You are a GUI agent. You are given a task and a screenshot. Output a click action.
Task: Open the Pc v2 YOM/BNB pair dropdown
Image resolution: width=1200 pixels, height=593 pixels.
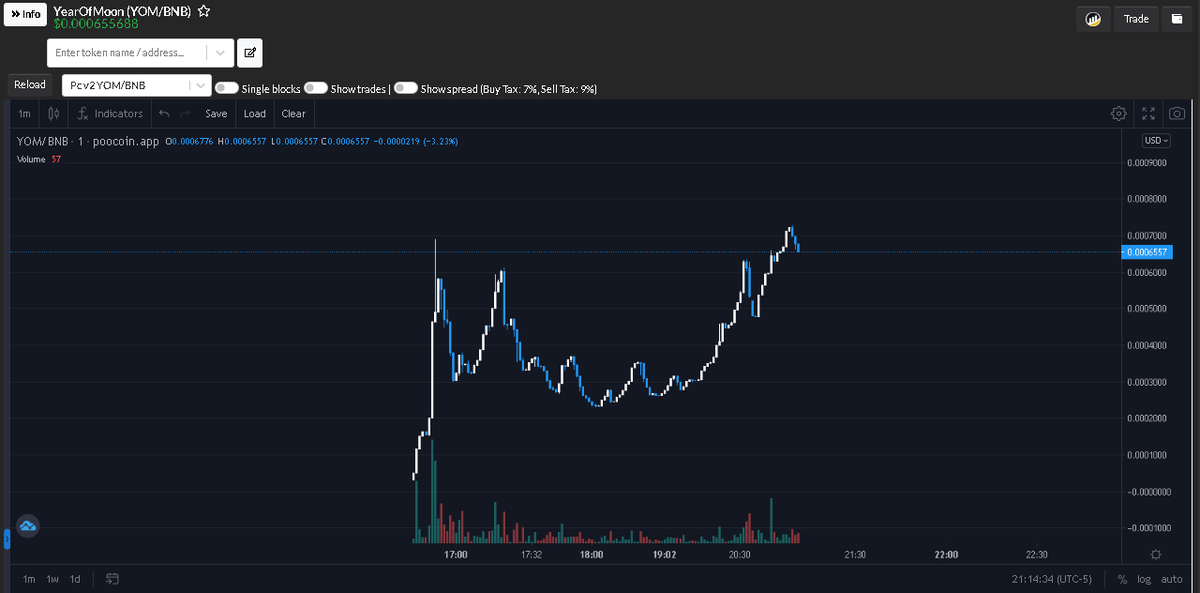(137, 86)
